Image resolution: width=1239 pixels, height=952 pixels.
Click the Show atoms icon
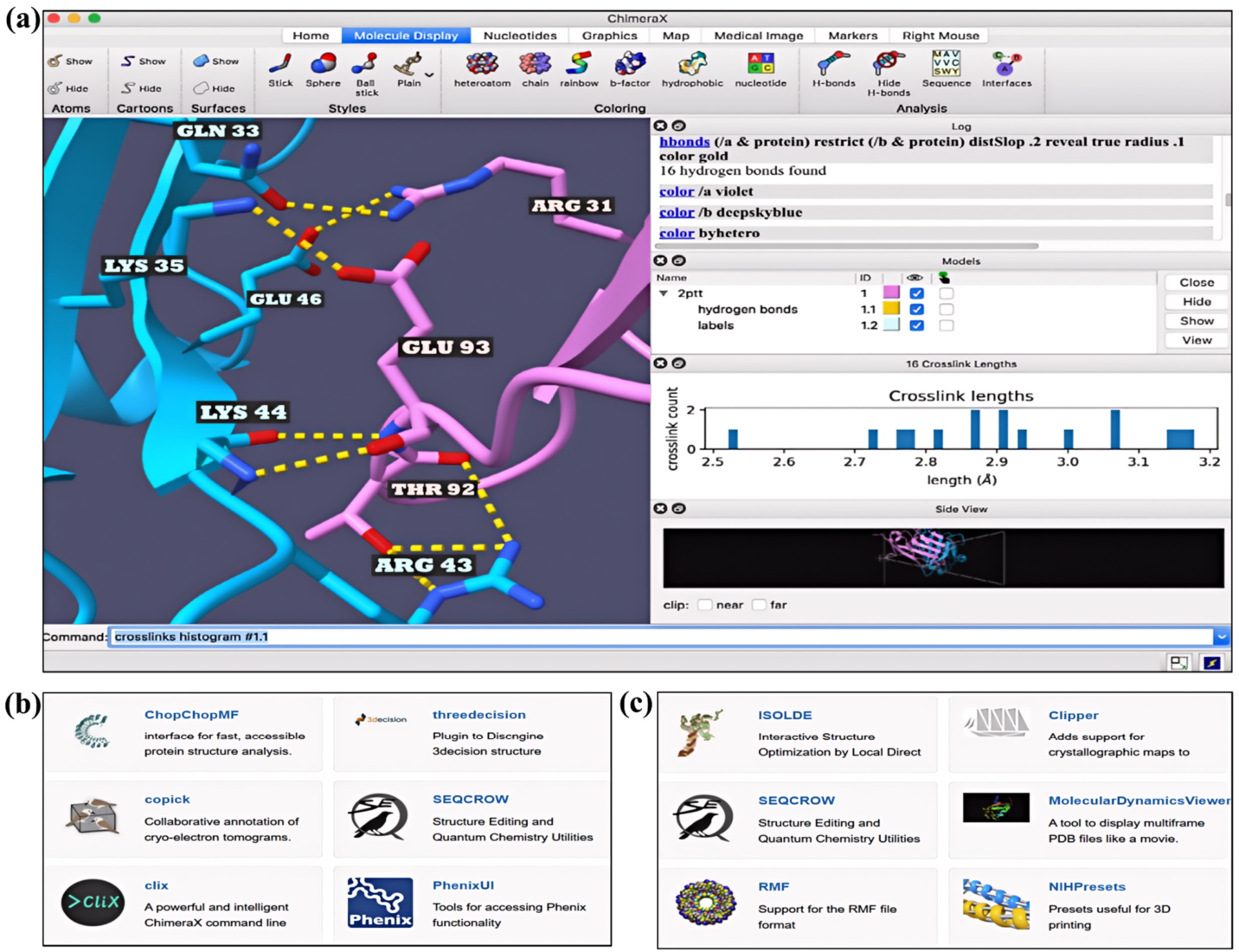click(55, 61)
